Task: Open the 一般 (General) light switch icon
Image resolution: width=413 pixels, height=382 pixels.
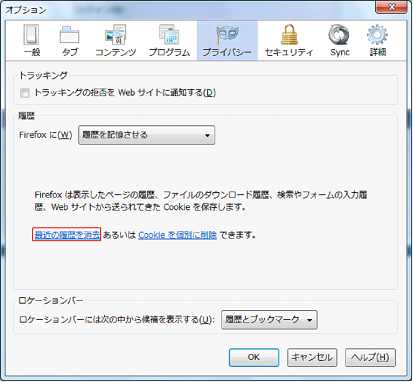Action: [x=31, y=35]
